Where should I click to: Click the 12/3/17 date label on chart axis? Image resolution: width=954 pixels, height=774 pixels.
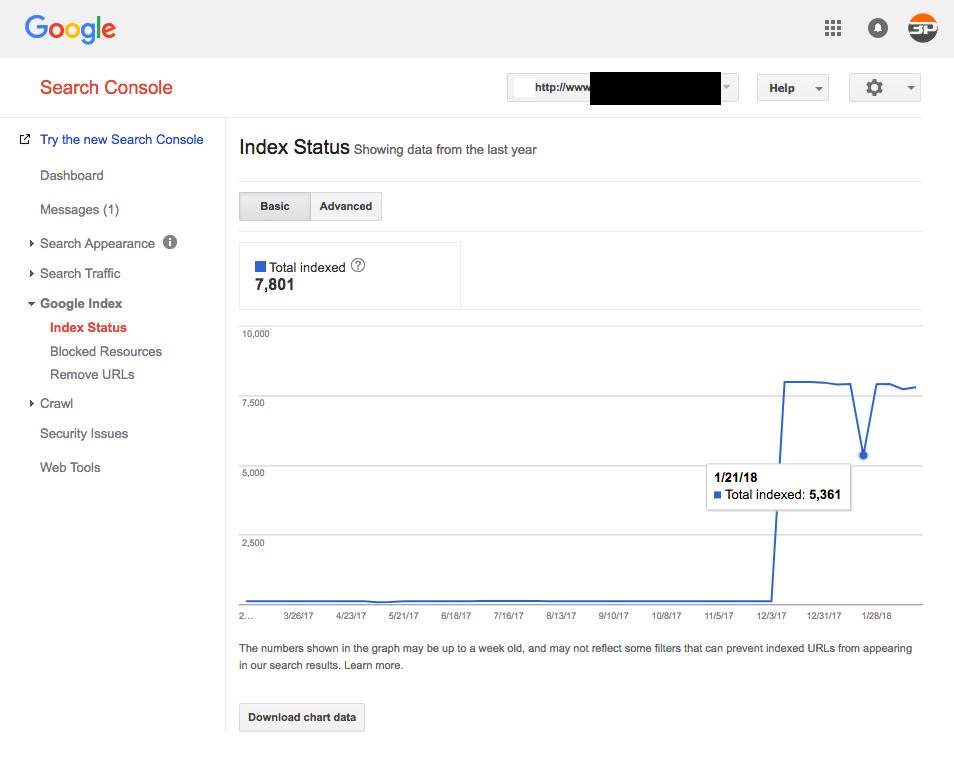(771, 616)
